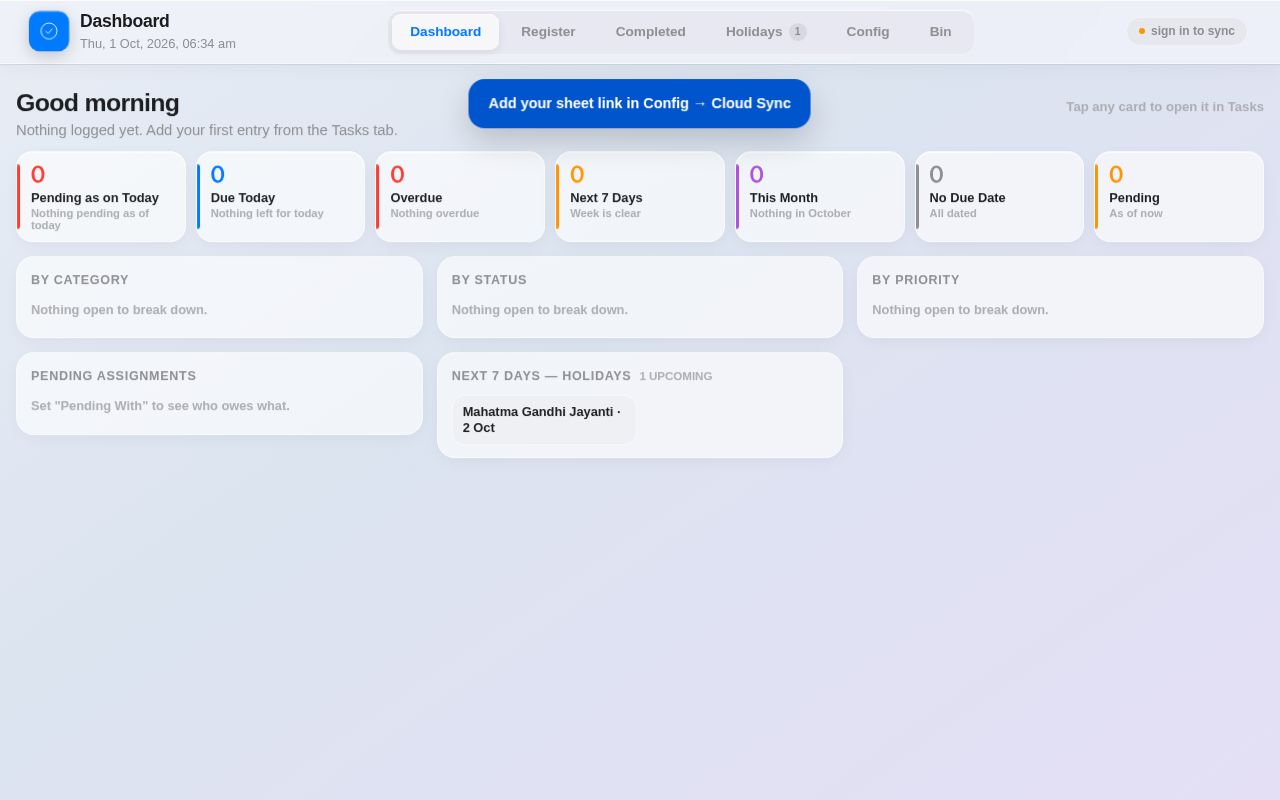Open the Bin tab
The image size is (1280, 800).
click(x=940, y=32)
